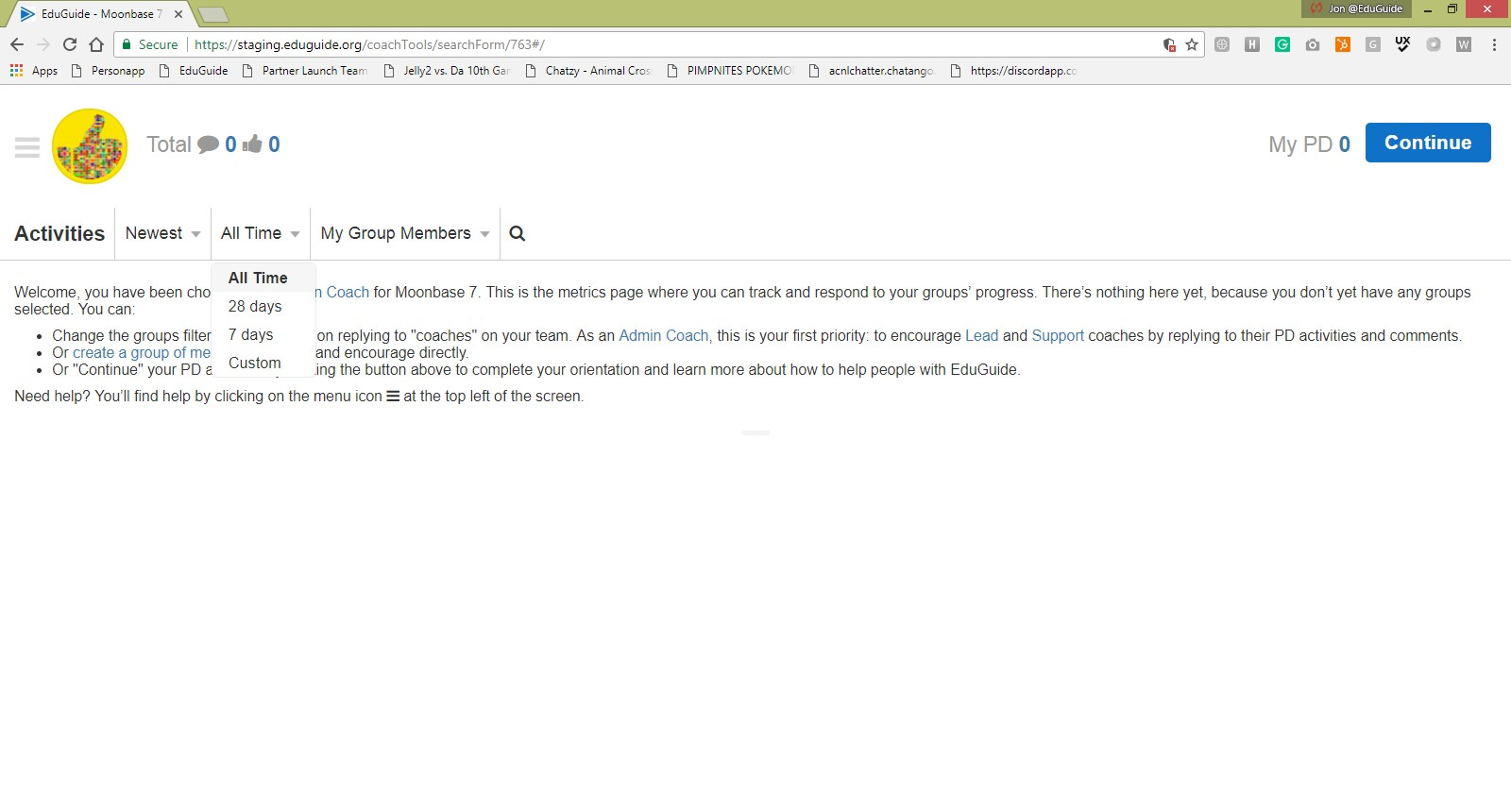Open acnlchatter.chatango bookmark

871,71
